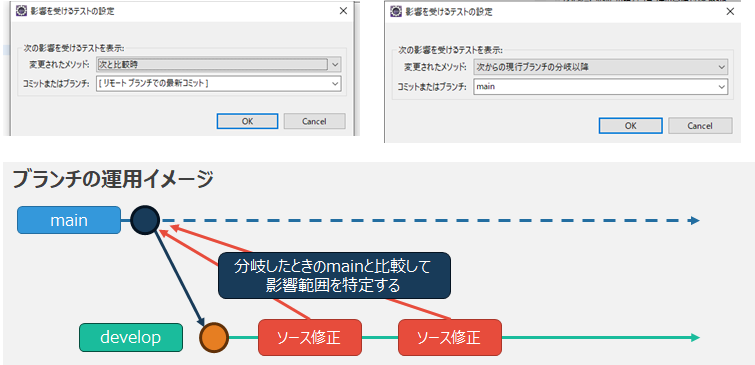The image size is (755, 365).
Task: Click the right dialog's title bar app icon
Action: coord(395,12)
